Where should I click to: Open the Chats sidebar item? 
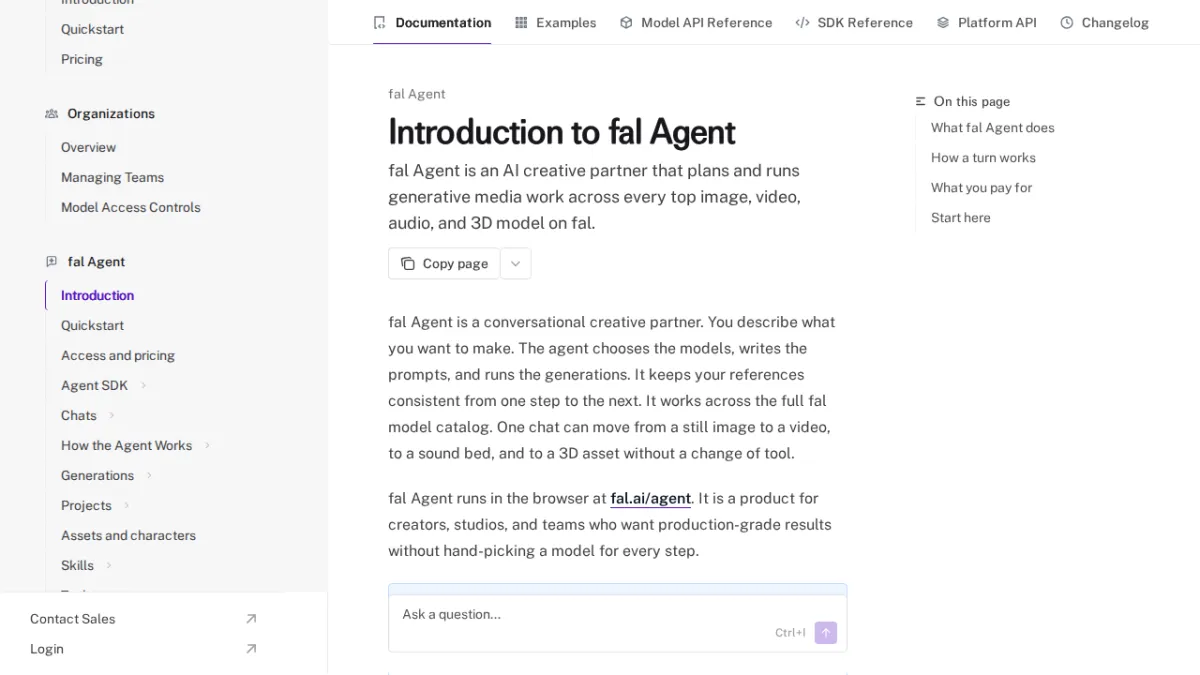tap(79, 416)
